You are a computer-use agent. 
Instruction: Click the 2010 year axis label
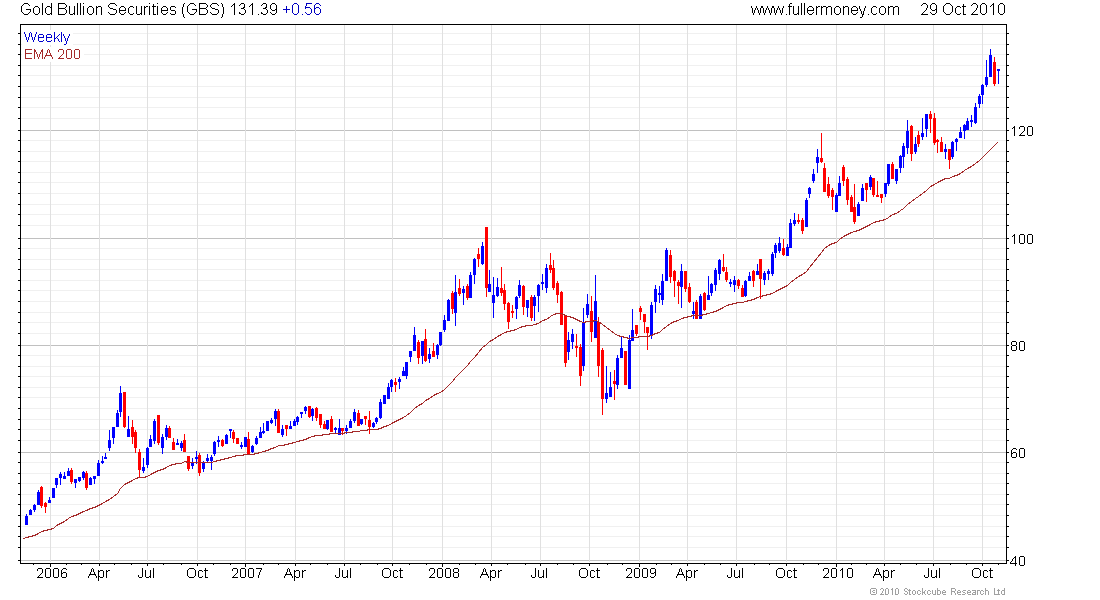(x=838, y=573)
